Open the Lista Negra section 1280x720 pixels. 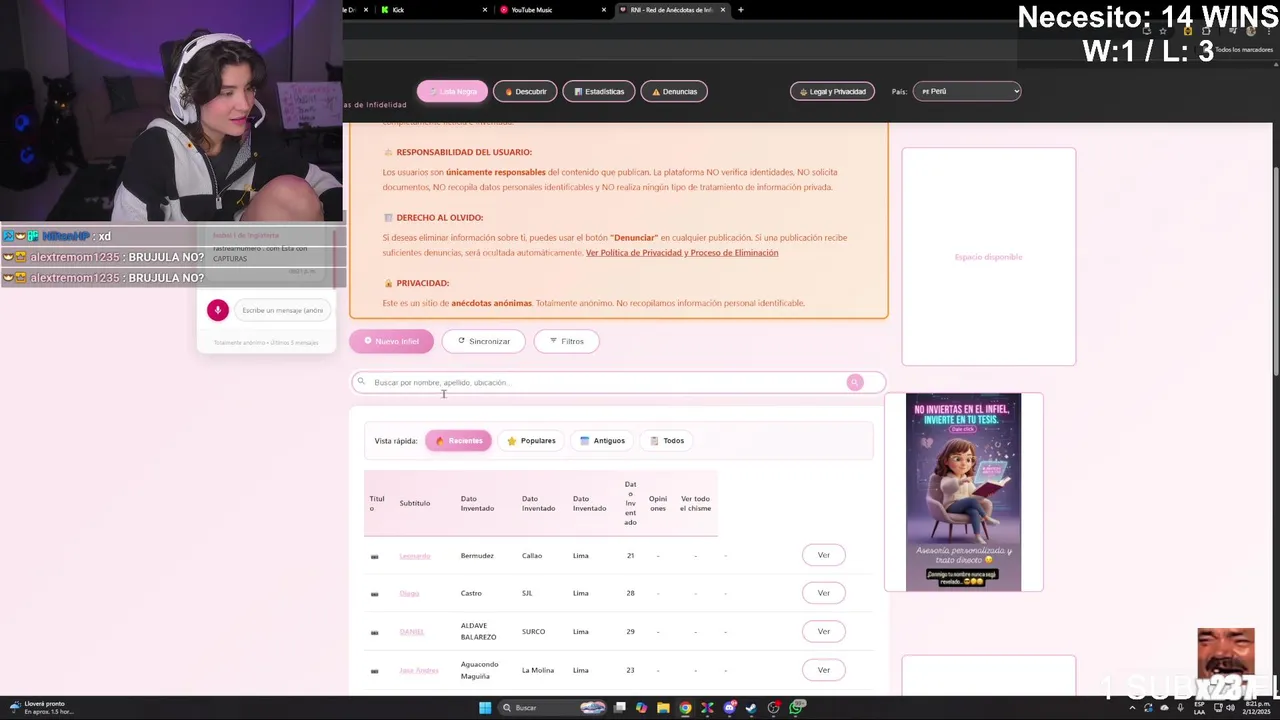452,91
